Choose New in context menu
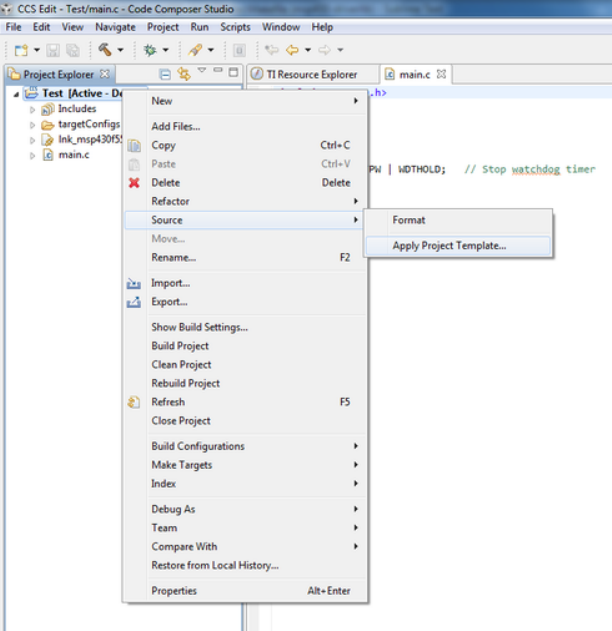This screenshot has width=612, height=631. 245,101
